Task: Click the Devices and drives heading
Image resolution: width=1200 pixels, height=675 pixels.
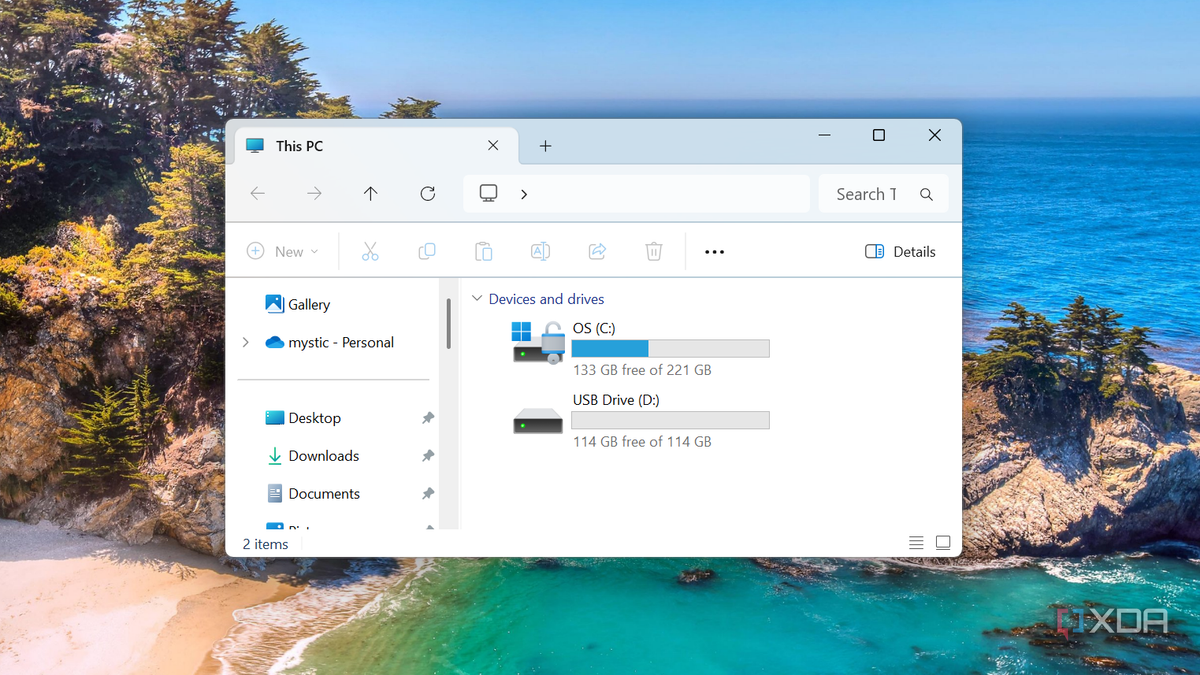Action: [546, 299]
